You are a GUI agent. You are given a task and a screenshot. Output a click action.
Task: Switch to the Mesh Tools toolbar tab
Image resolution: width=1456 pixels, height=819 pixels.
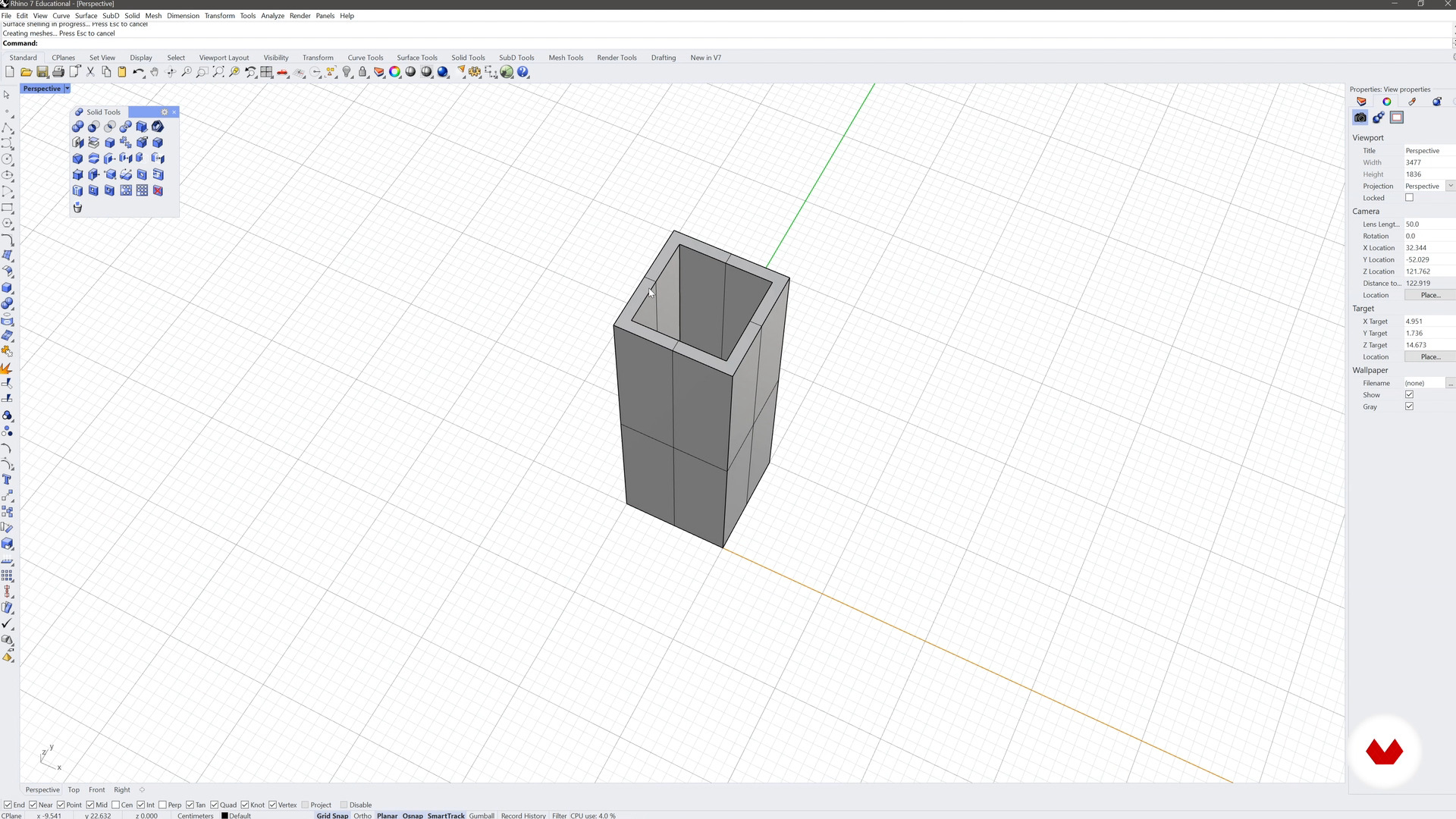click(566, 58)
